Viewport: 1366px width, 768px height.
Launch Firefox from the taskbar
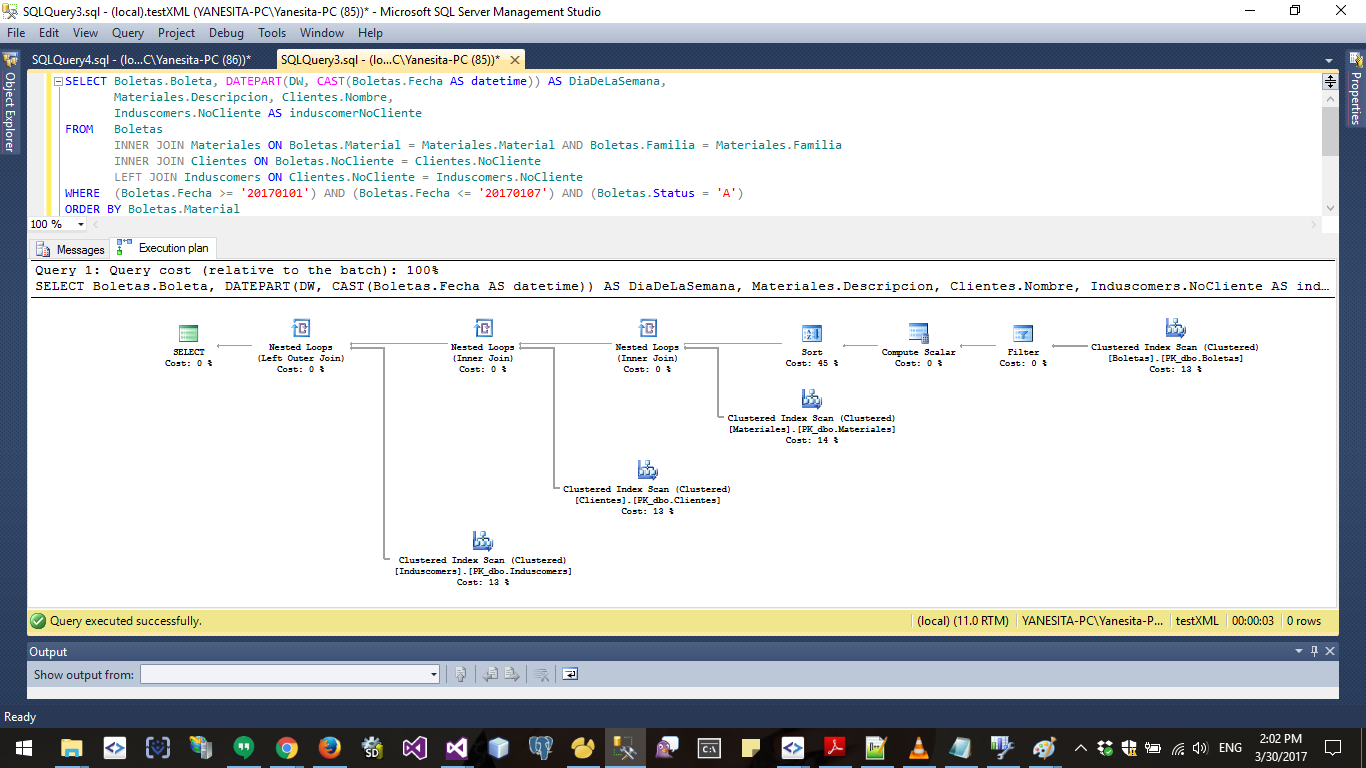click(329, 748)
